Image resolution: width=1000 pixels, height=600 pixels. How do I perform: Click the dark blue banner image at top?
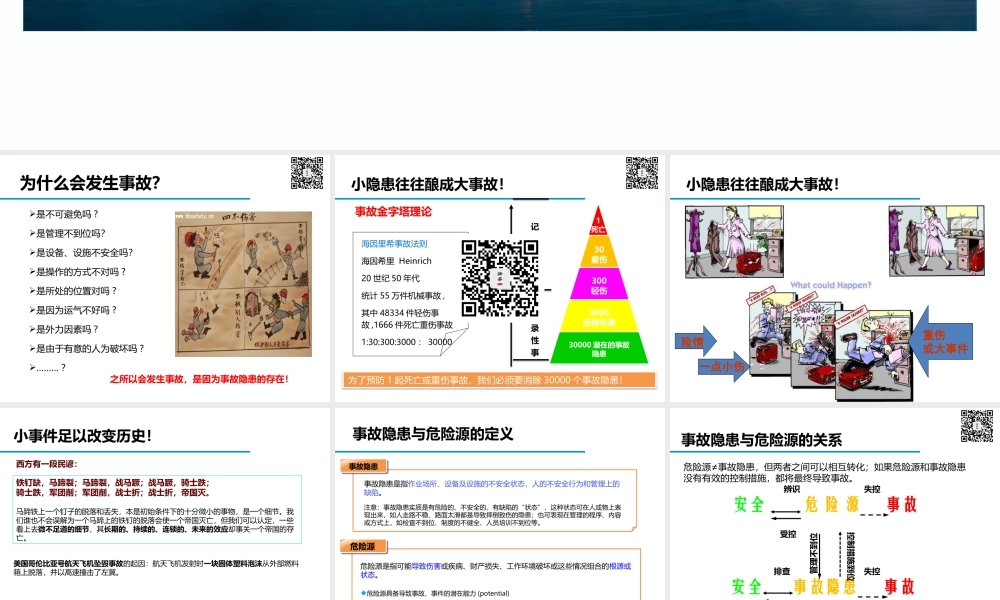tap(500, 14)
